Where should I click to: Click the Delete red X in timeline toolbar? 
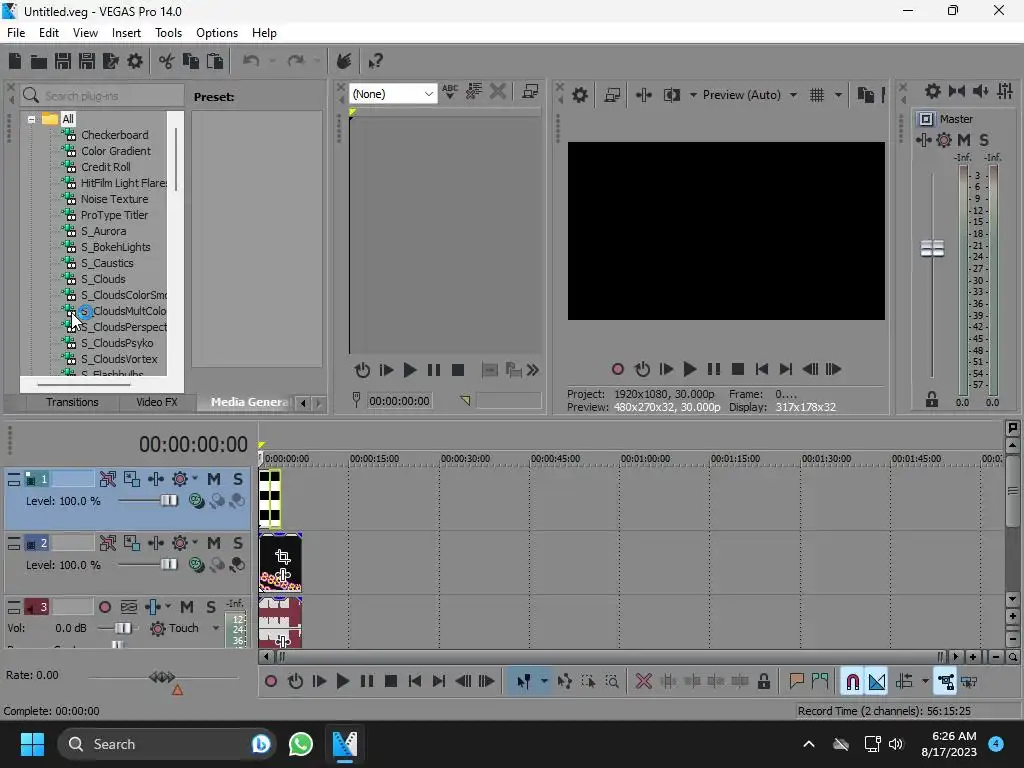[644, 682]
